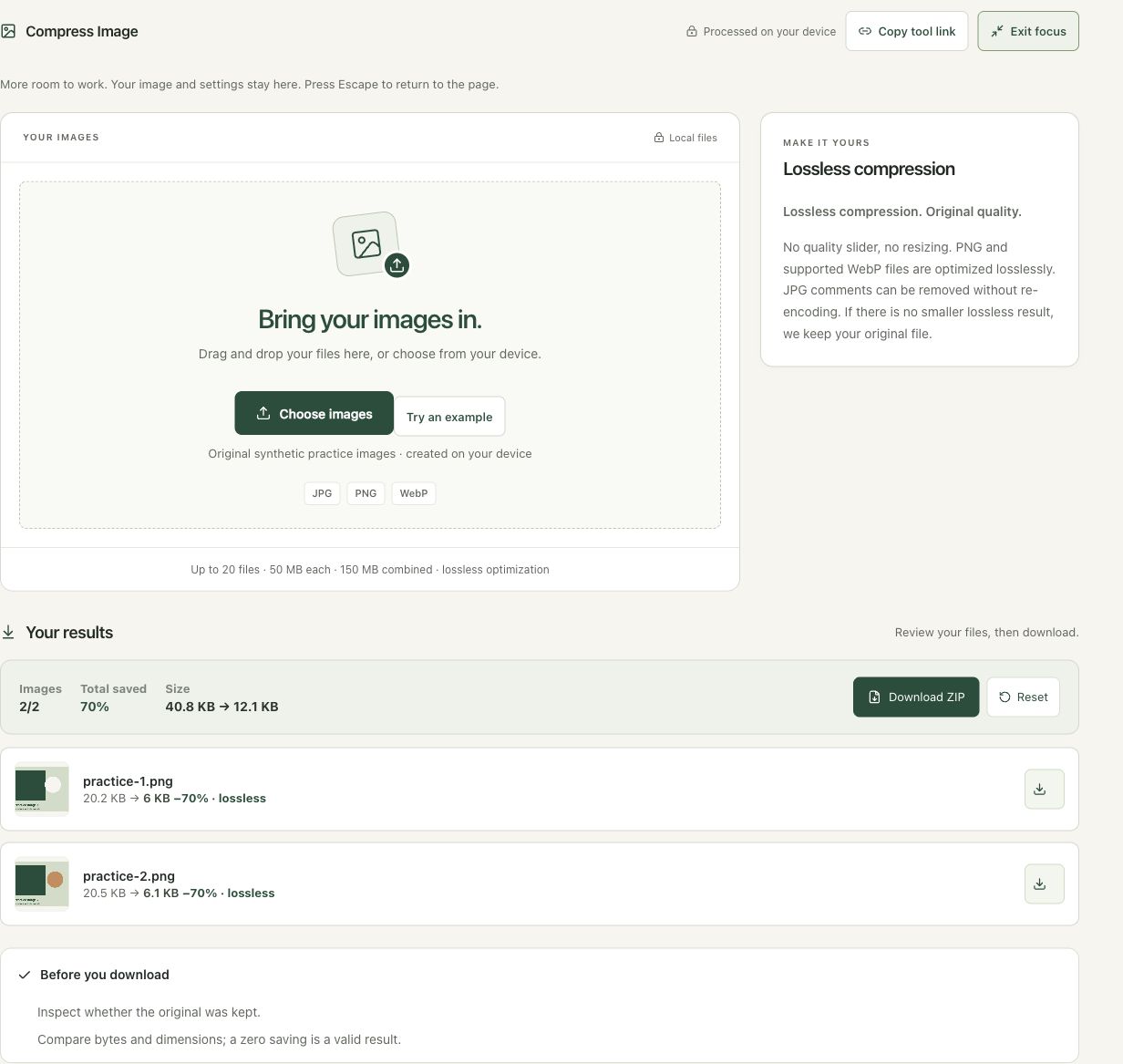This screenshot has width=1123, height=1064.
Task: Open file picker with Choose images
Action: click(x=314, y=414)
